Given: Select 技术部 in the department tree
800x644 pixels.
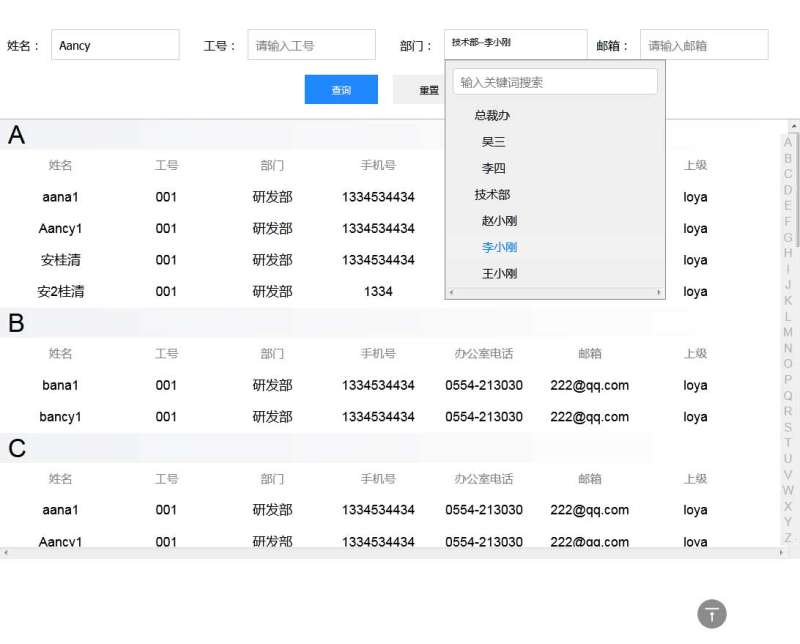Looking at the screenshot, I should click(492, 194).
